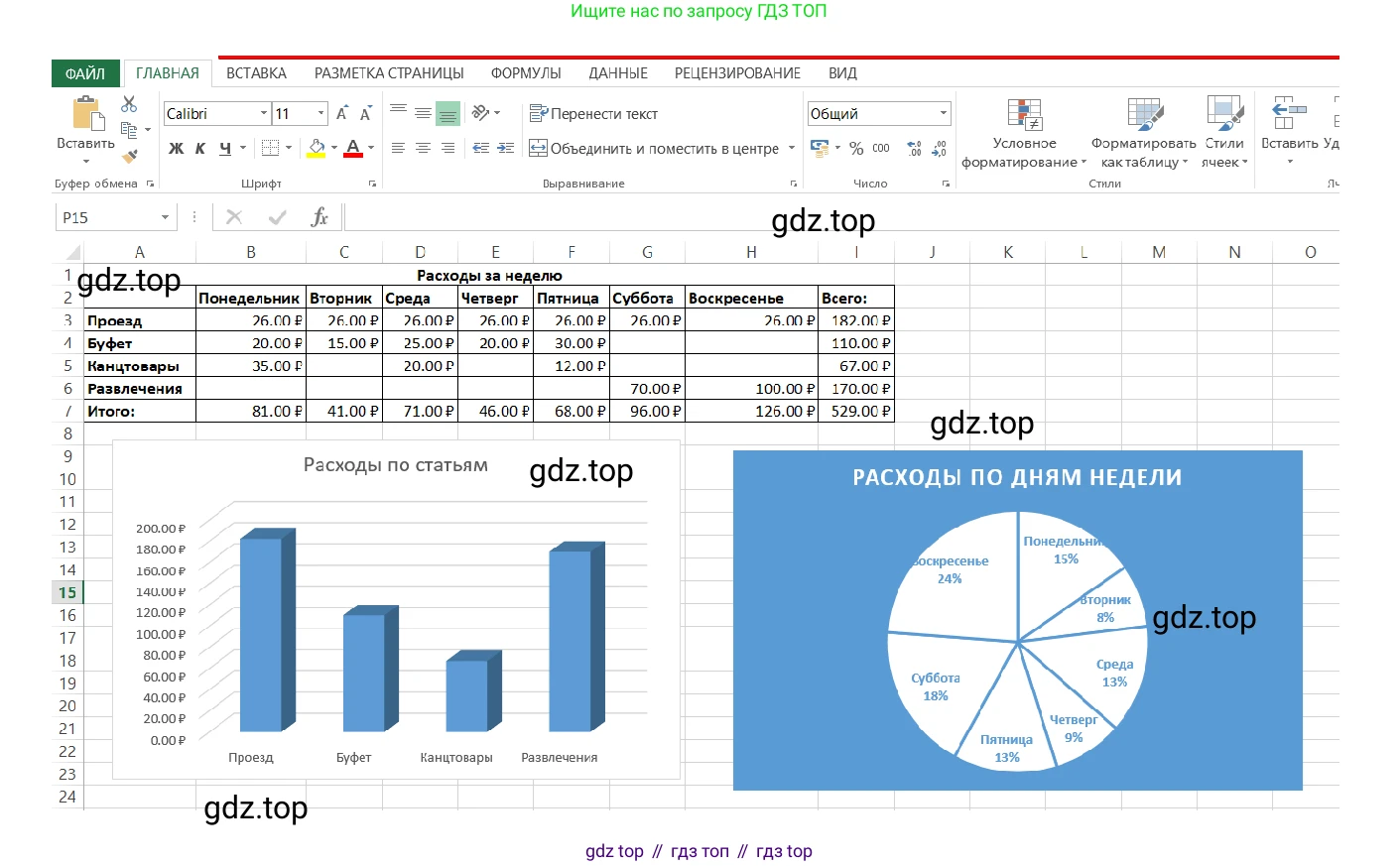Decrease indent in cell
This screenshot has height=866, width=1400.
click(481, 148)
